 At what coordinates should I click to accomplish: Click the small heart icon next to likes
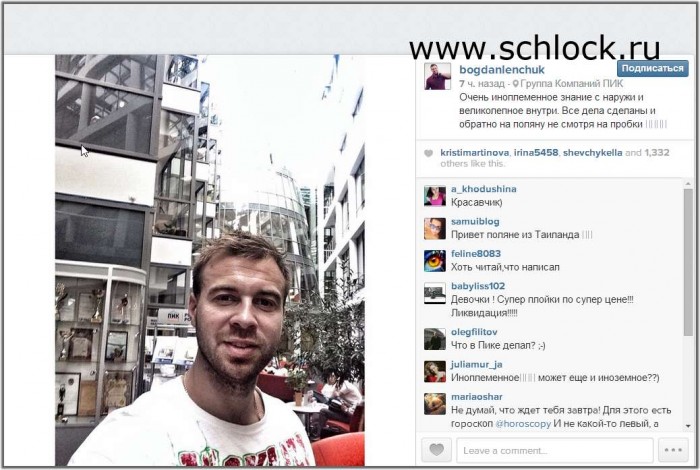pyautogui.click(x=428, y=153)
